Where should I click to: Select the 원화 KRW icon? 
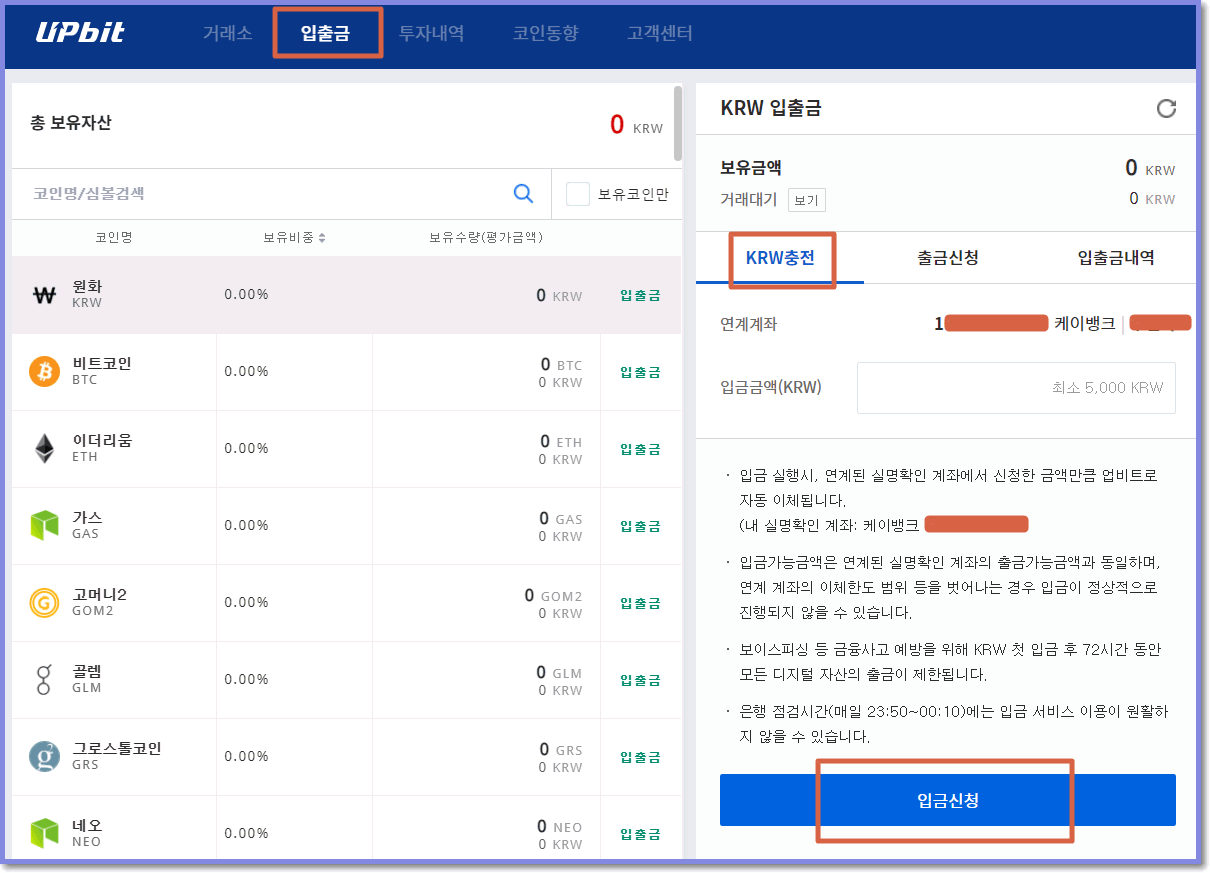(x=44, y=294)
